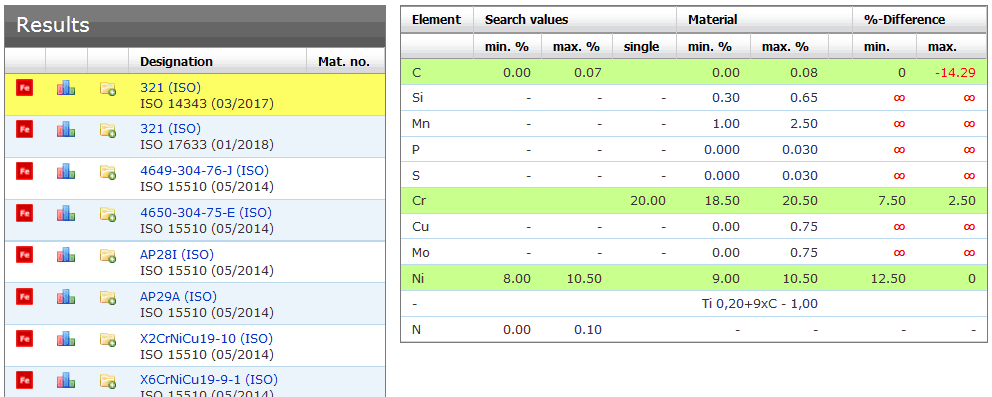Select the N element row label
The image size is (992, 397).
[x=416, y=329]
